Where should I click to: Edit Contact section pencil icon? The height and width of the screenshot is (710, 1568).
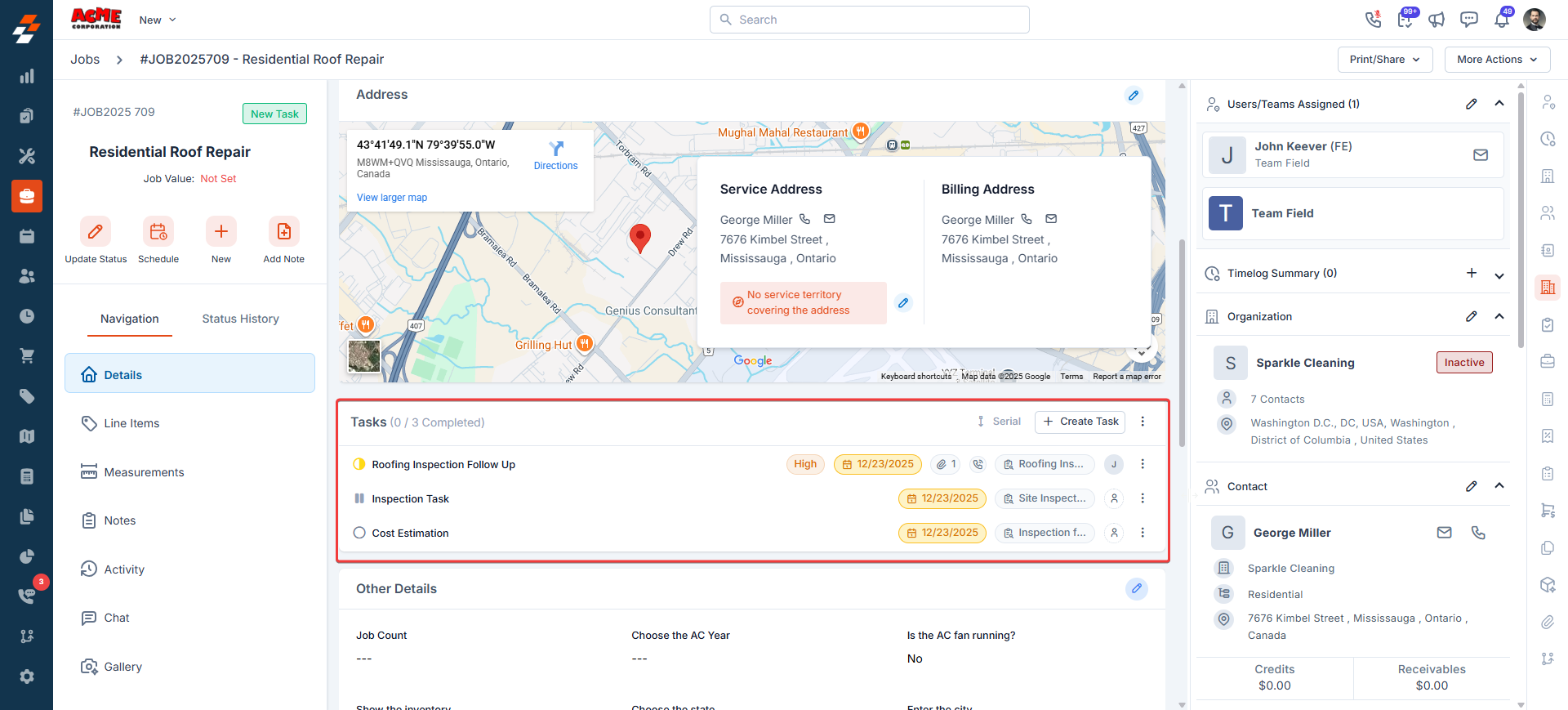point(1471,486)
